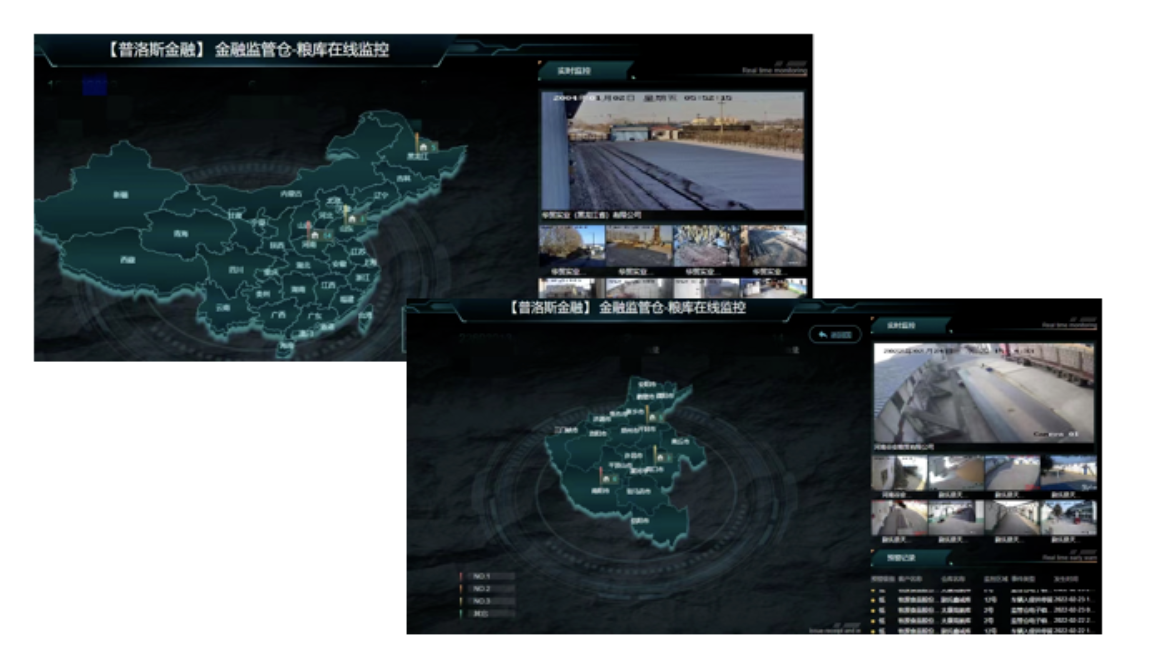1160x662 pixels.
Task: Open 实时监控 panel tab in China map dashboard
Action: click(574, 71)
